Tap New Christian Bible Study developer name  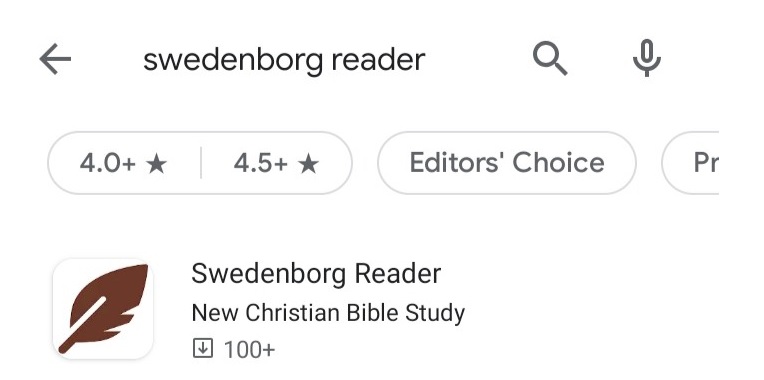(328, 313)
